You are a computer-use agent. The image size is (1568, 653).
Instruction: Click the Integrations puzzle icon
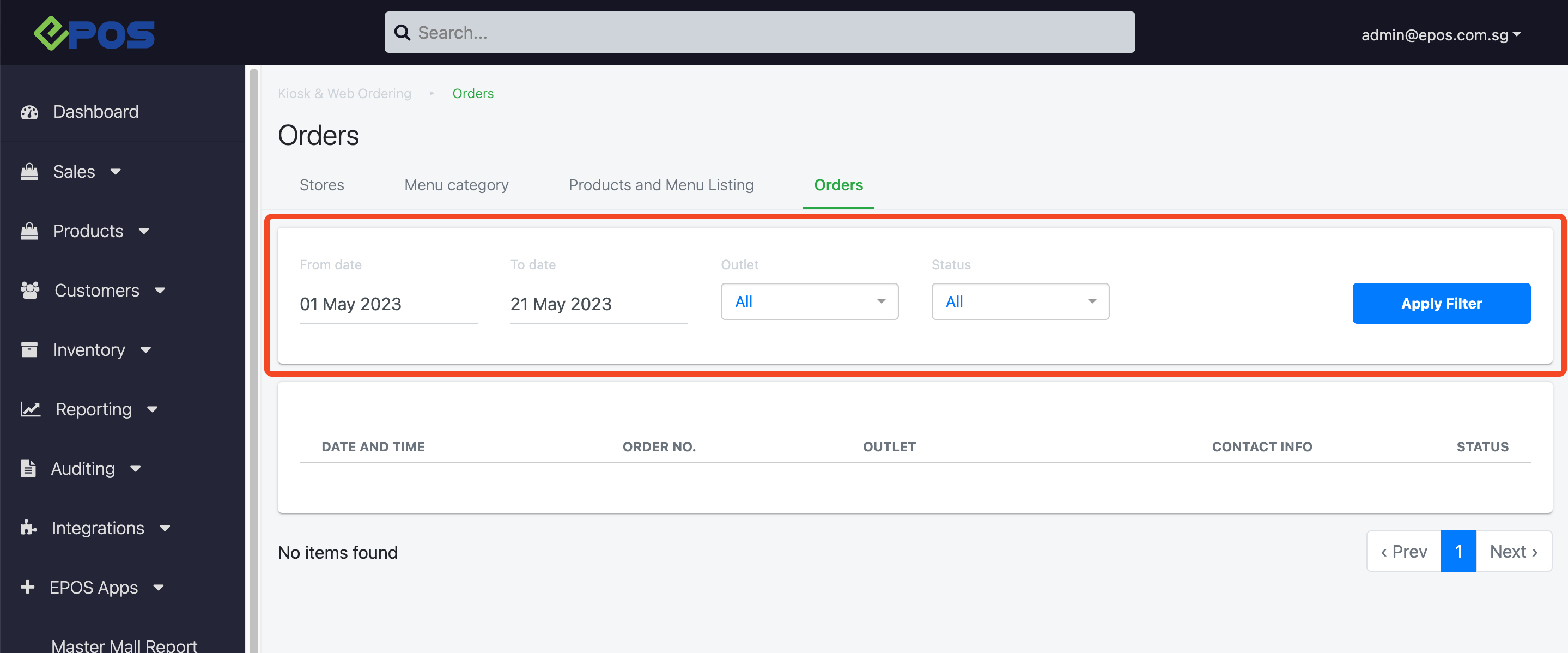click(29, 528)
